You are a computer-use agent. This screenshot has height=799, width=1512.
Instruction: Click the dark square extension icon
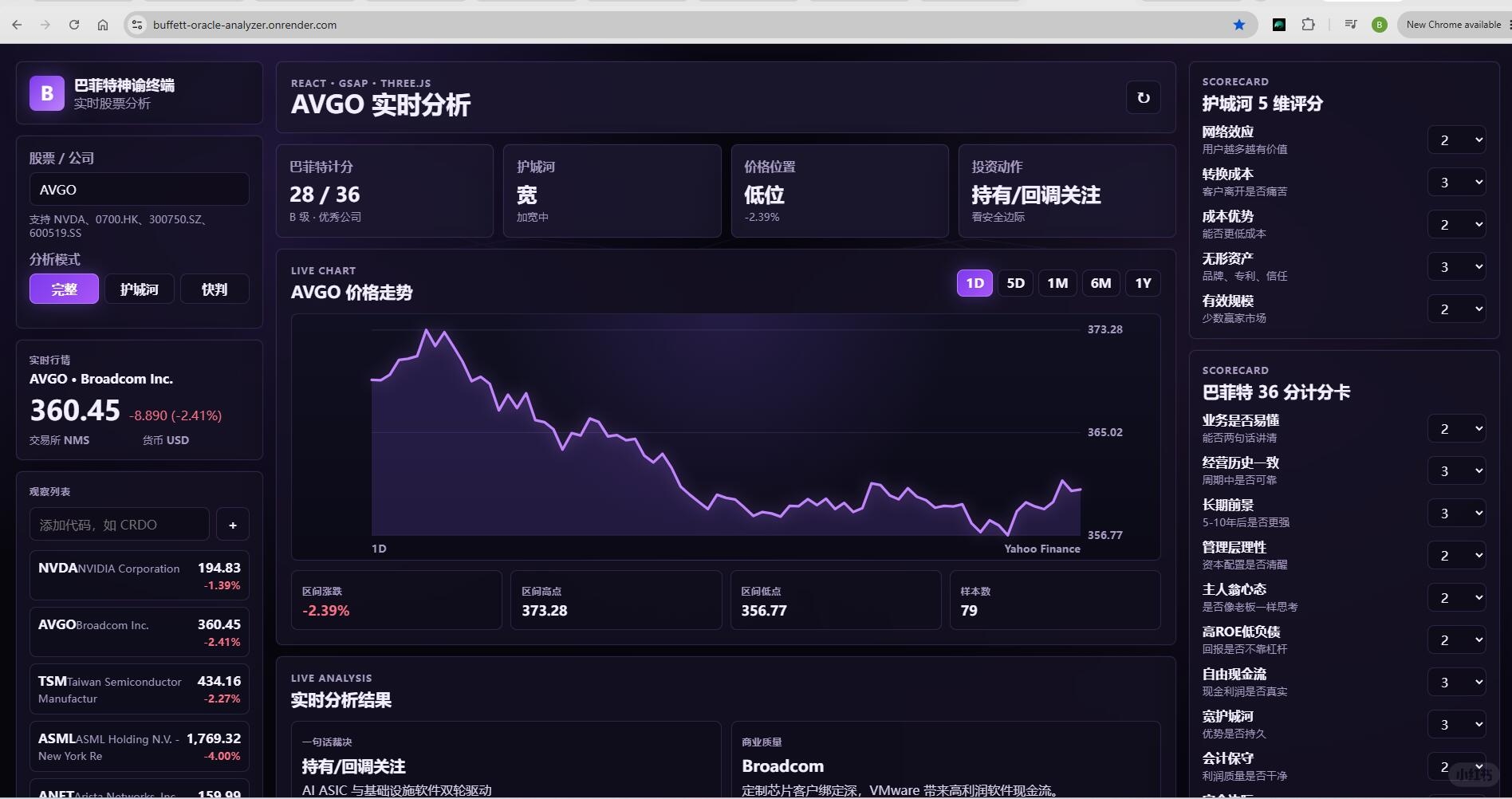[x=1279, y=25]
